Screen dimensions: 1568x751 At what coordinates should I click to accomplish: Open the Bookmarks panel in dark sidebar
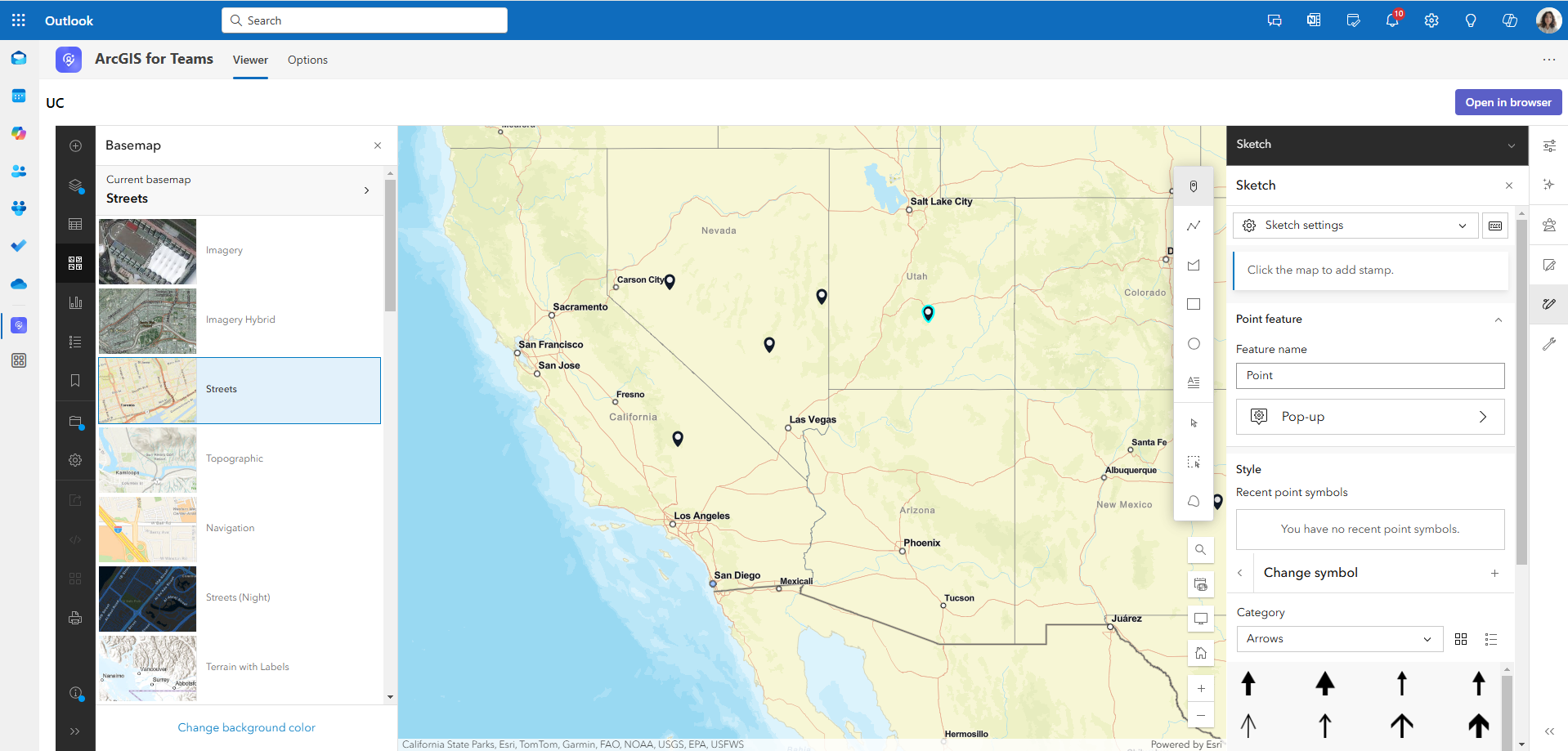coord(75,381)
